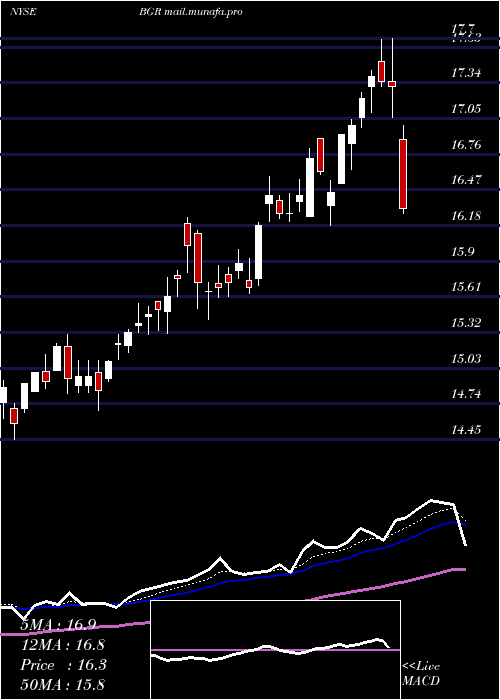Click the BGR mail.munafa.pro title text
The height and width of the screenshot is (700, 500).
pyautogui.click(x=191, y=12)
